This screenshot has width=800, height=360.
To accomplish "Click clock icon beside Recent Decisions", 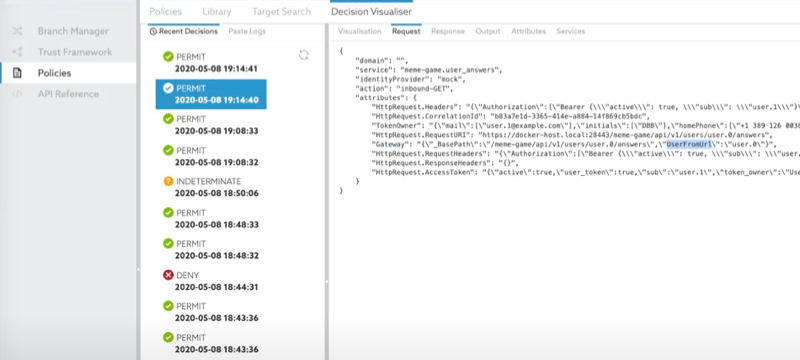I will pos(153,31).
